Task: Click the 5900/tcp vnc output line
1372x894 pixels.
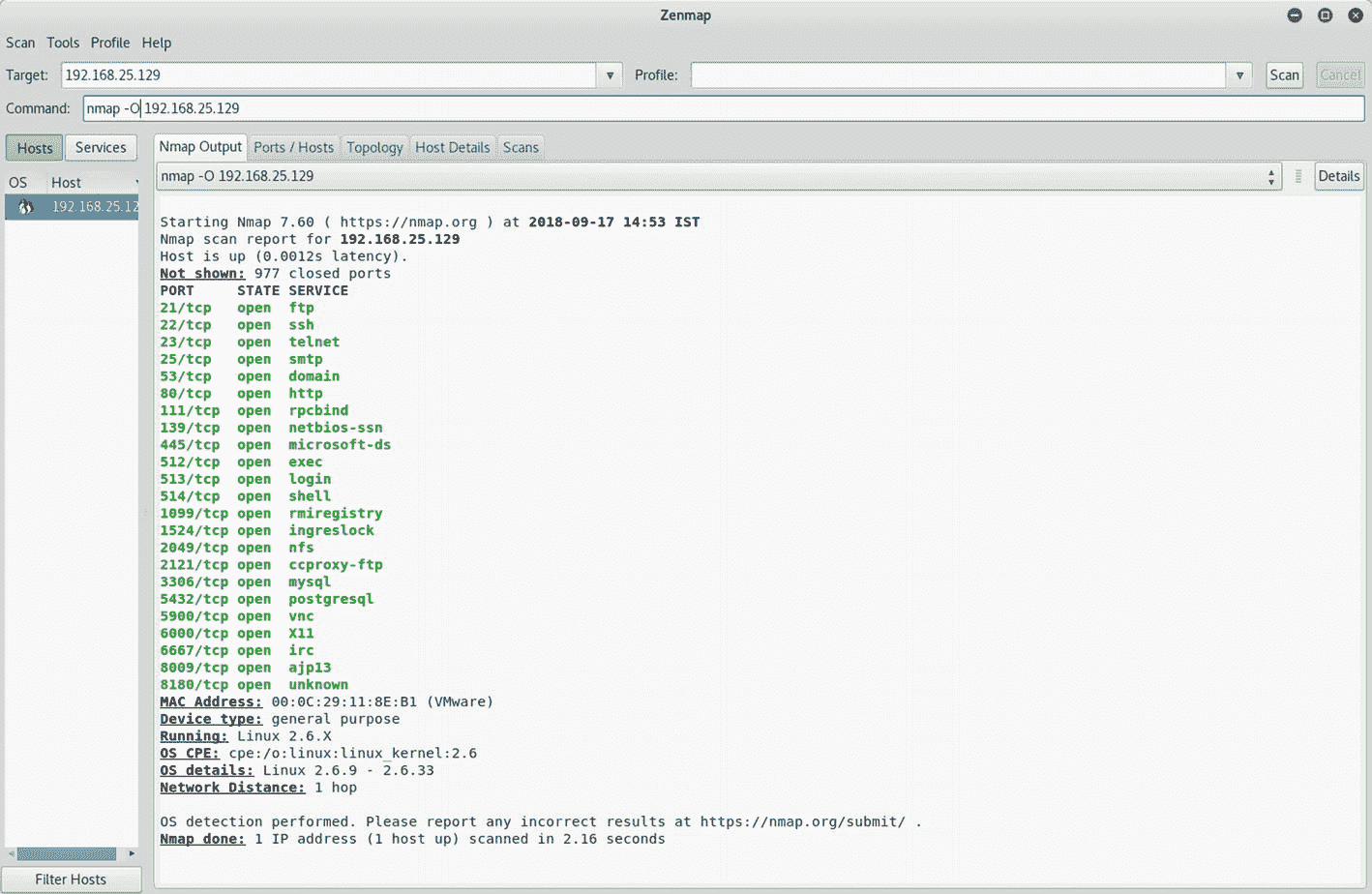Action: tap(237, 616)
